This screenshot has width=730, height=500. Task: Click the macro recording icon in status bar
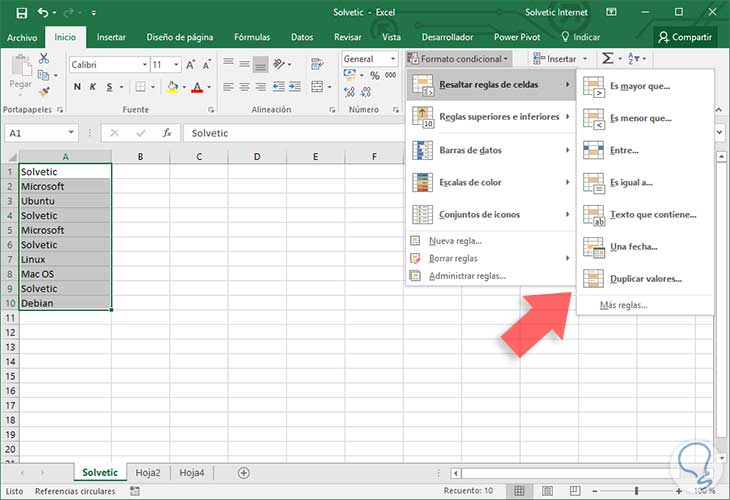pos(135,491)
